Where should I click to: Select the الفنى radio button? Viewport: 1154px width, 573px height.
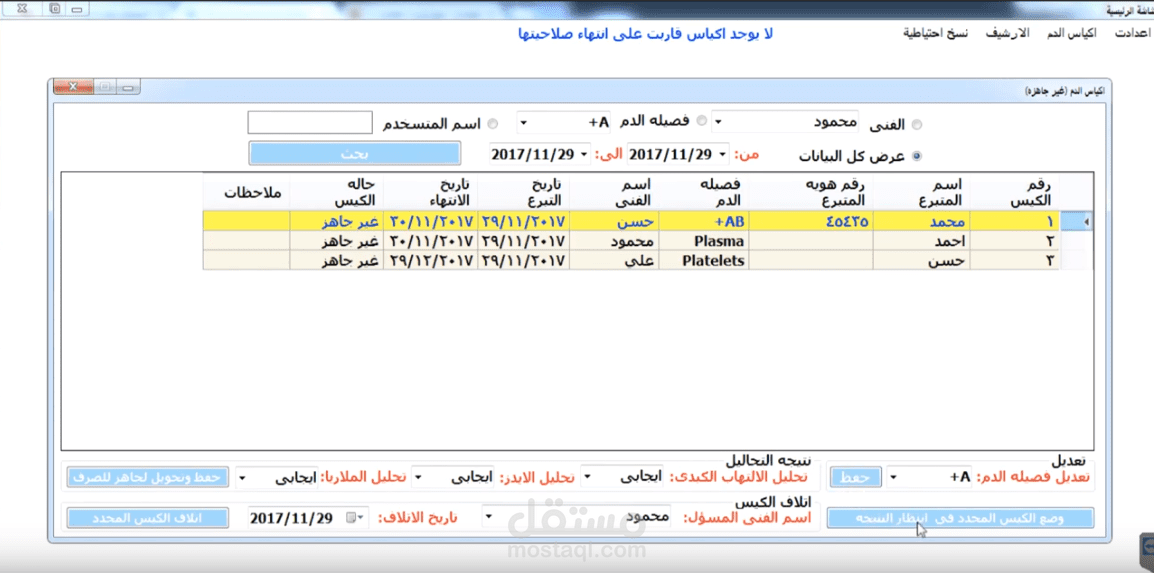click(x=917, y=125)
